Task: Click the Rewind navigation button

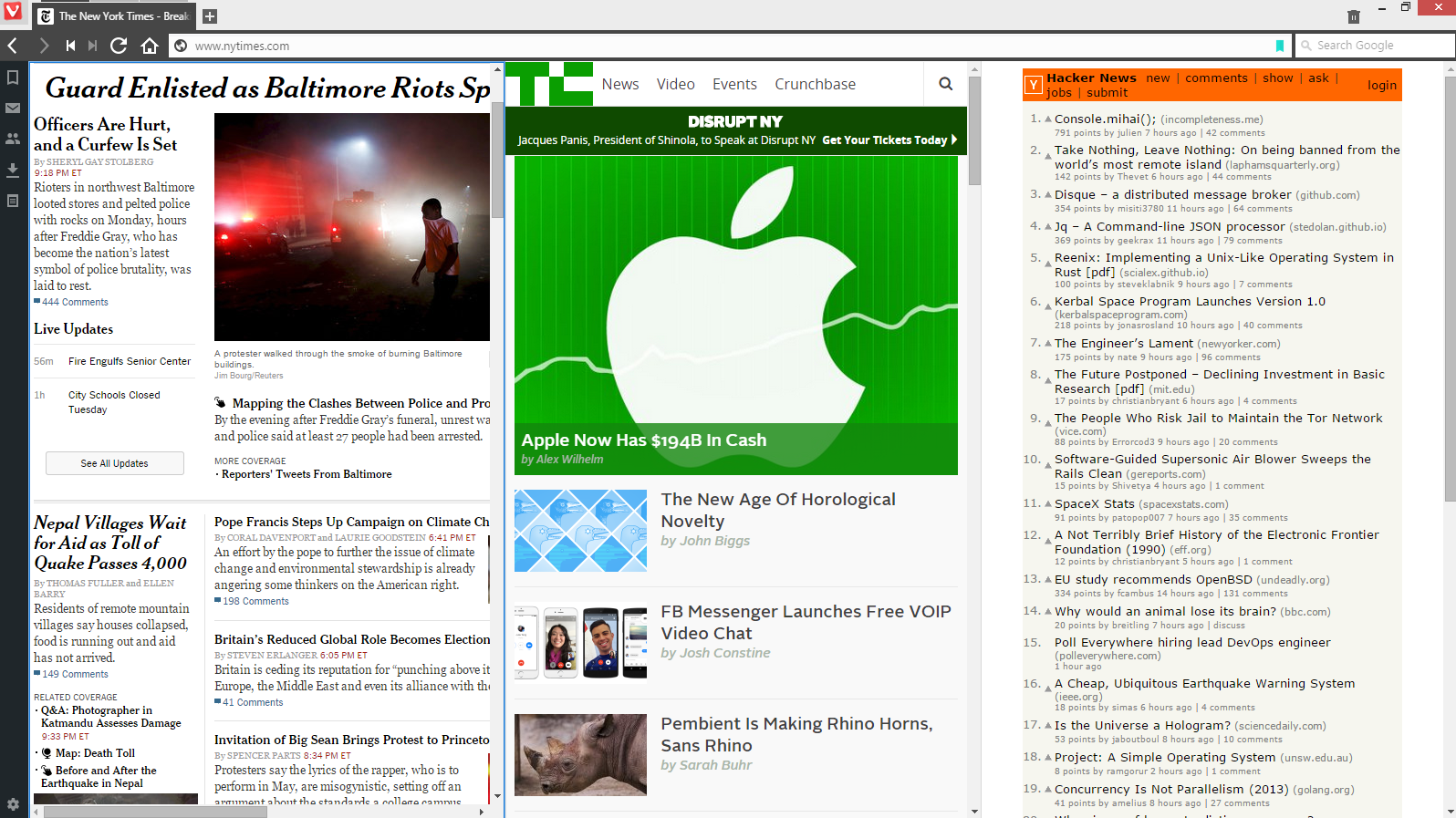Action: tap(70, 46)
